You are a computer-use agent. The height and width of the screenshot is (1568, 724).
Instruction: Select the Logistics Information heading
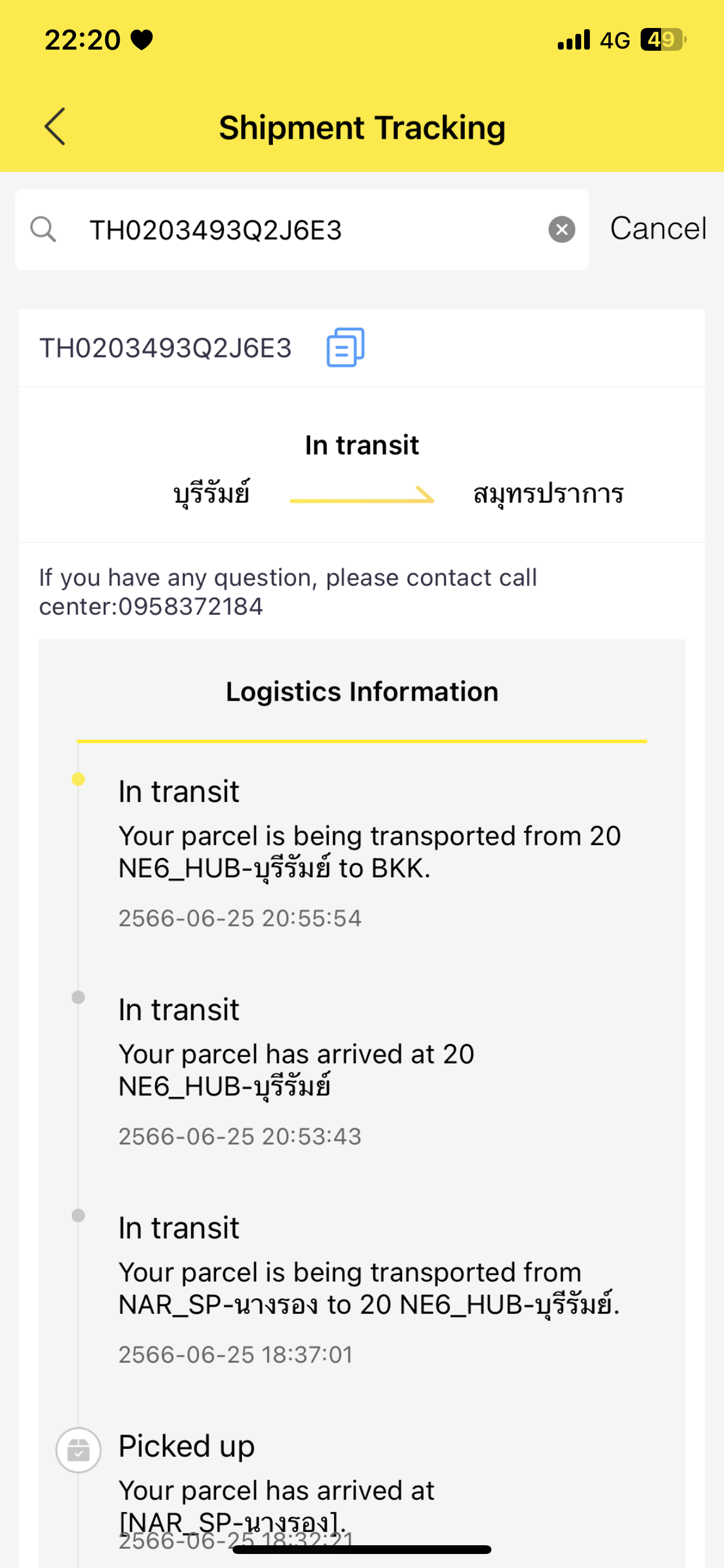point(362,691)
